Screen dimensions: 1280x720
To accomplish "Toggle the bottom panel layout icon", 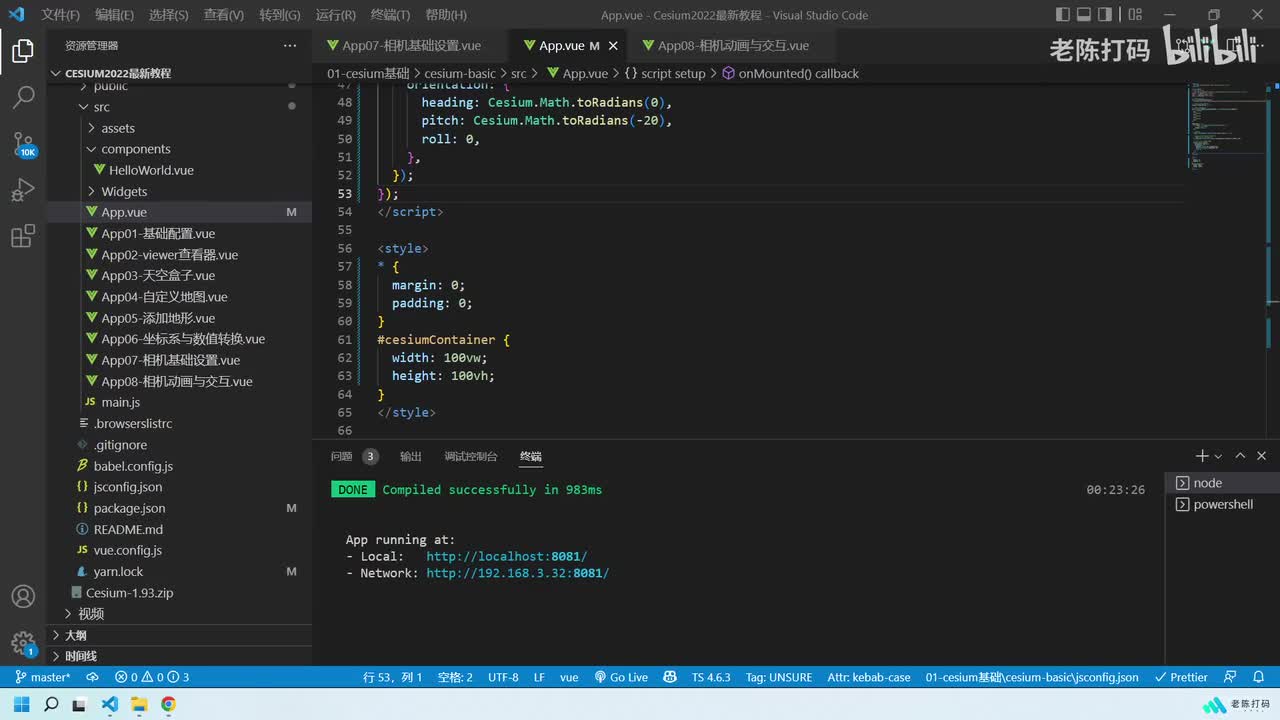I will pyautogui.click(x=1083, y=15).
